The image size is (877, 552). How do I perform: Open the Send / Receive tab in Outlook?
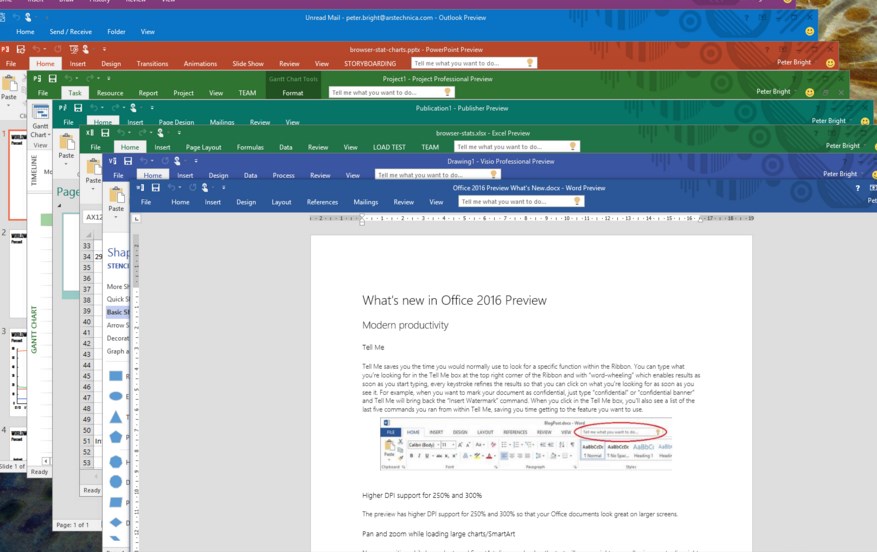(70, 32)
